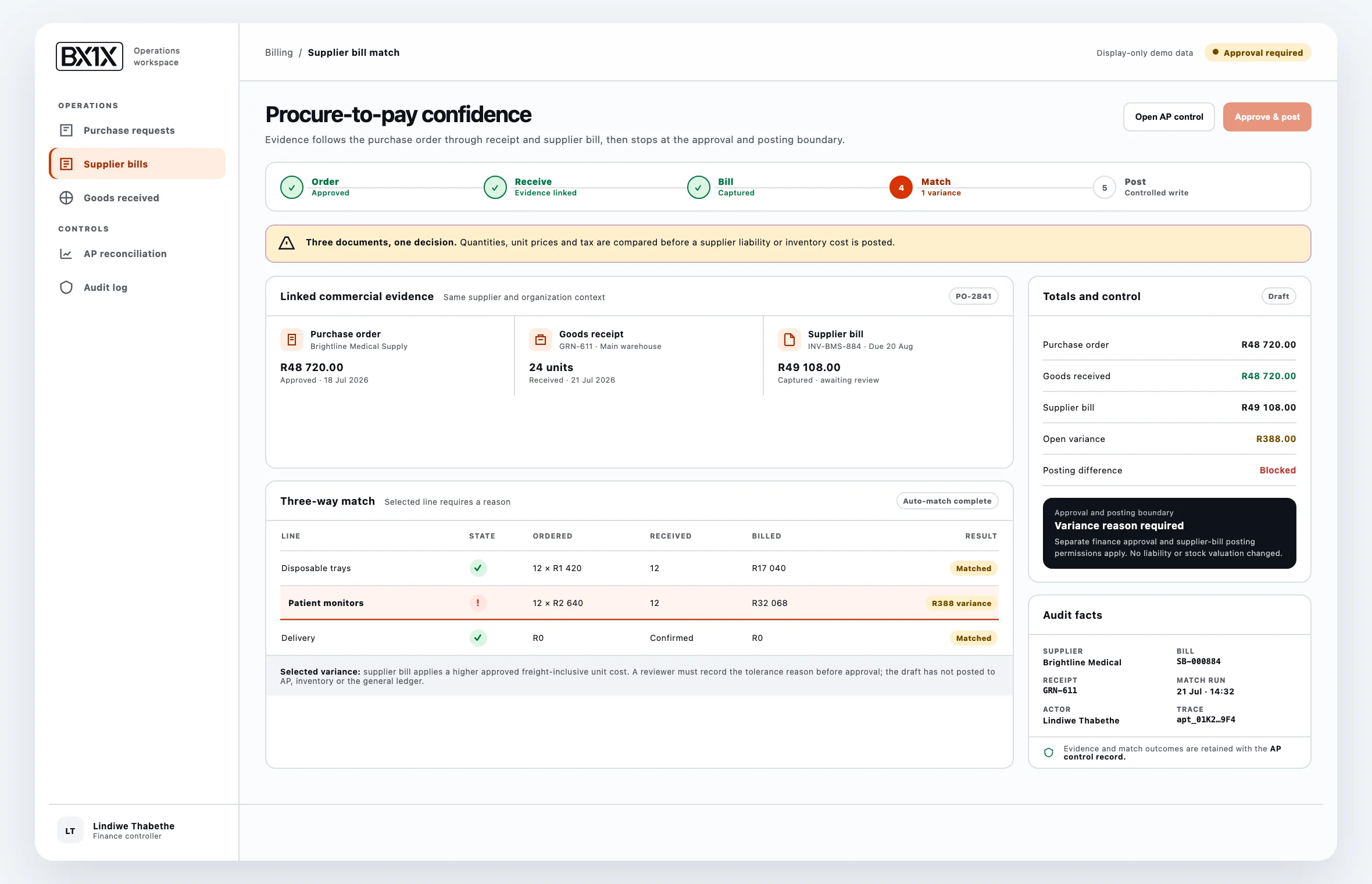Click Patient monitors red exclamation icon
Viewport: 1372px width, 884px height.
point(478,603)
